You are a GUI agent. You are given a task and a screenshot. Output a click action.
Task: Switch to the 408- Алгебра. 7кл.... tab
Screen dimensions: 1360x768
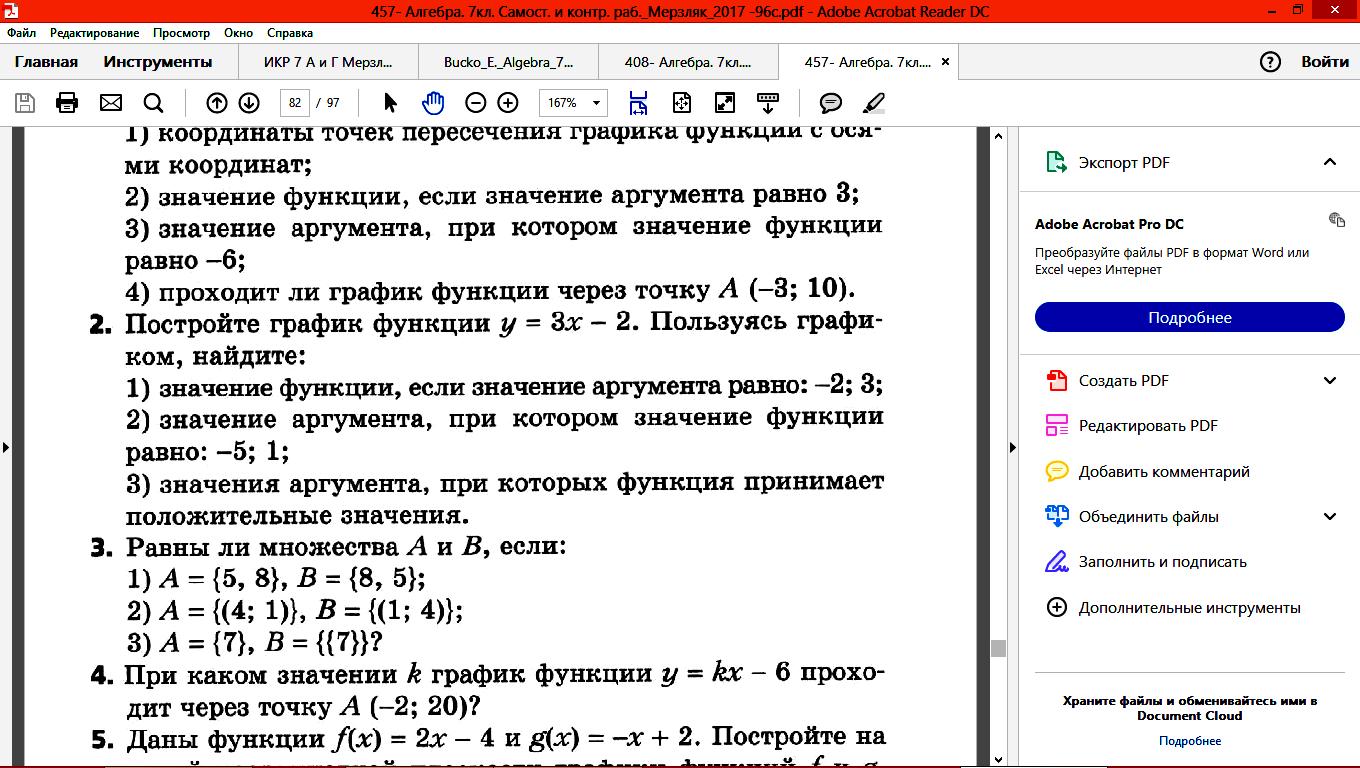[688, 62]
